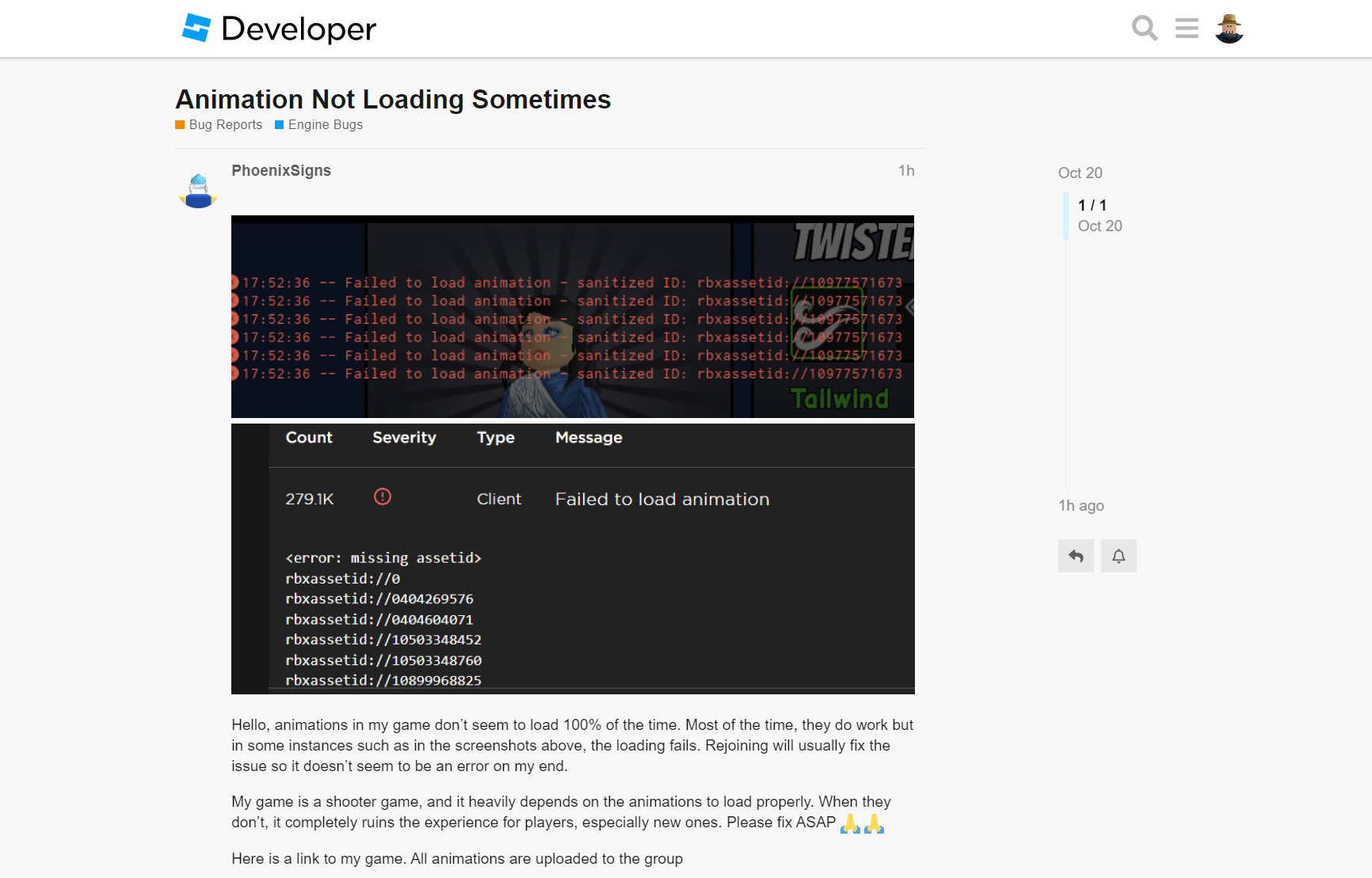Click the 1h ago timeline link
Image resolution: width=1372 pixels, height=878 pixels.
[1081, 505]
